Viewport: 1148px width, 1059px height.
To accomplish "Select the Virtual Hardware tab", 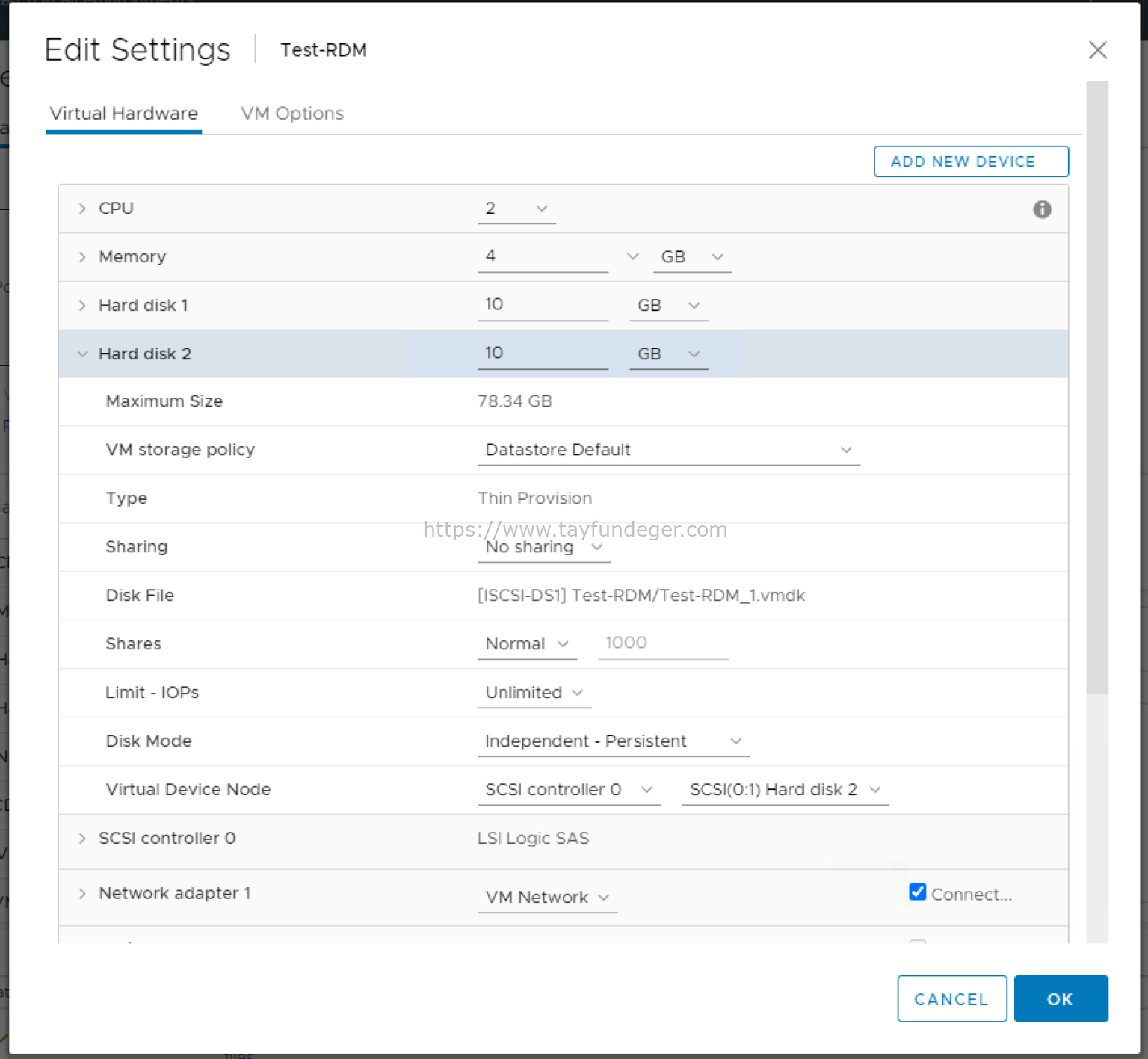I will 124,114.
